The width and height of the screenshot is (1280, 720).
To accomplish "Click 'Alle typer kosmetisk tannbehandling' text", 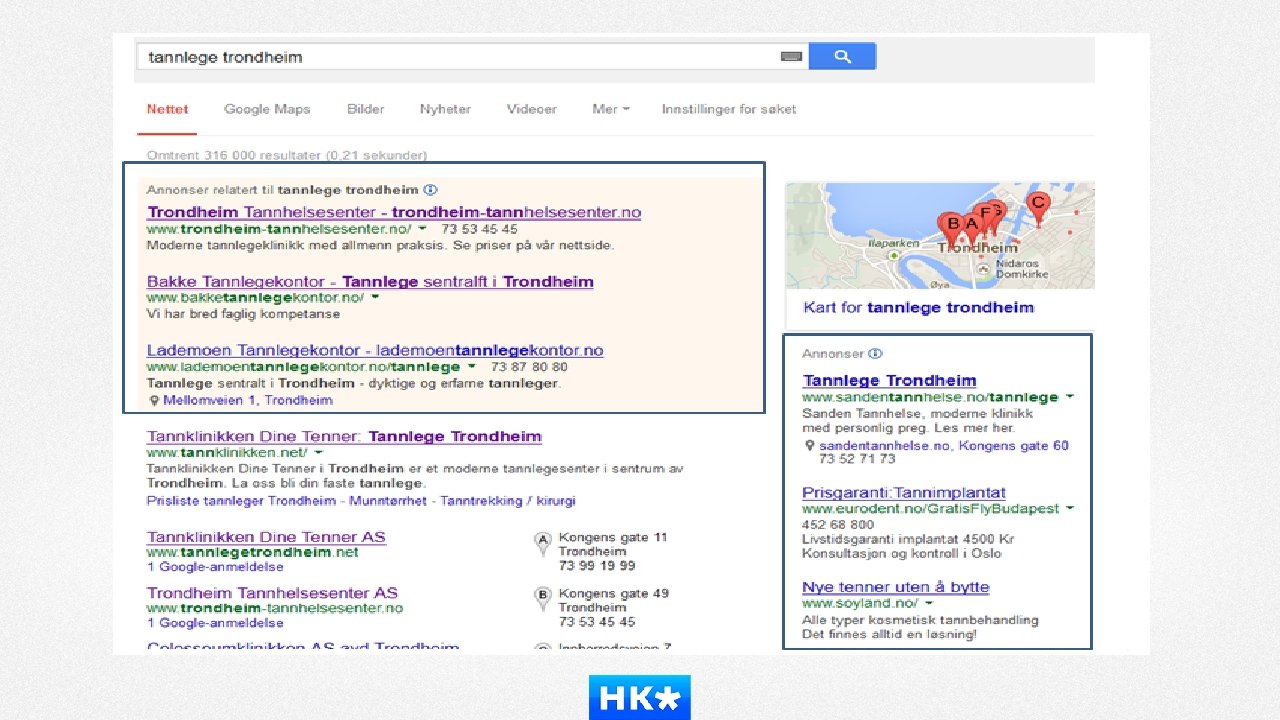I will (x=920, y=620).
